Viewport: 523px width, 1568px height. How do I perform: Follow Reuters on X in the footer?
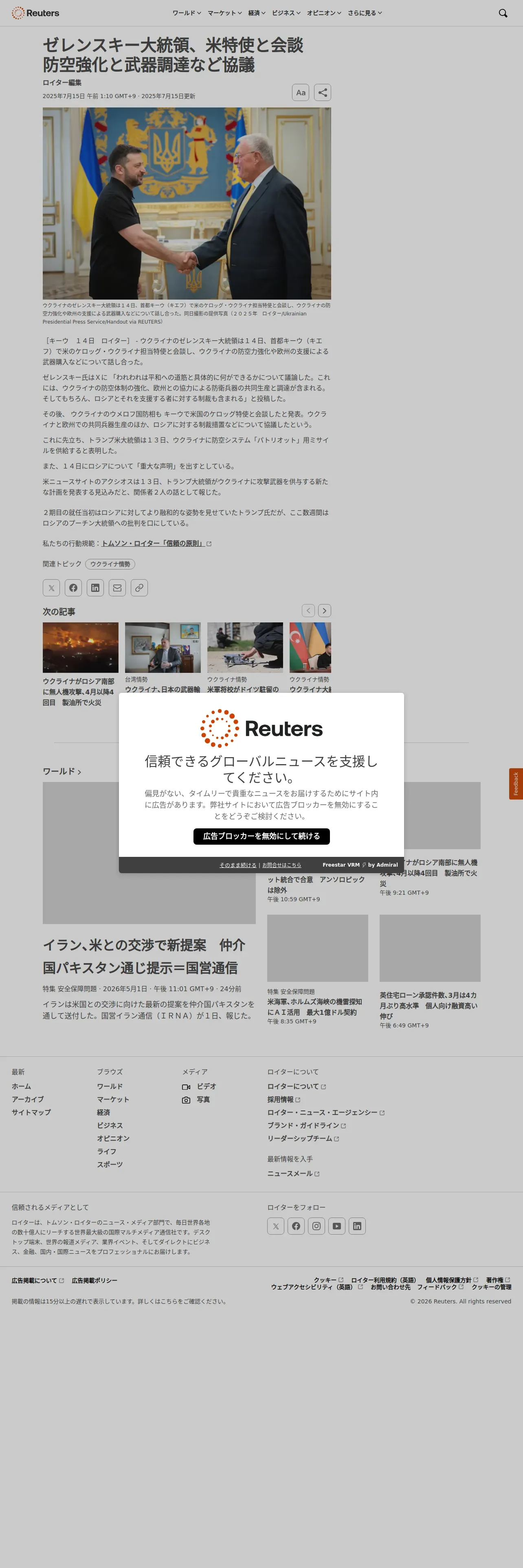tap(276, 1226)
